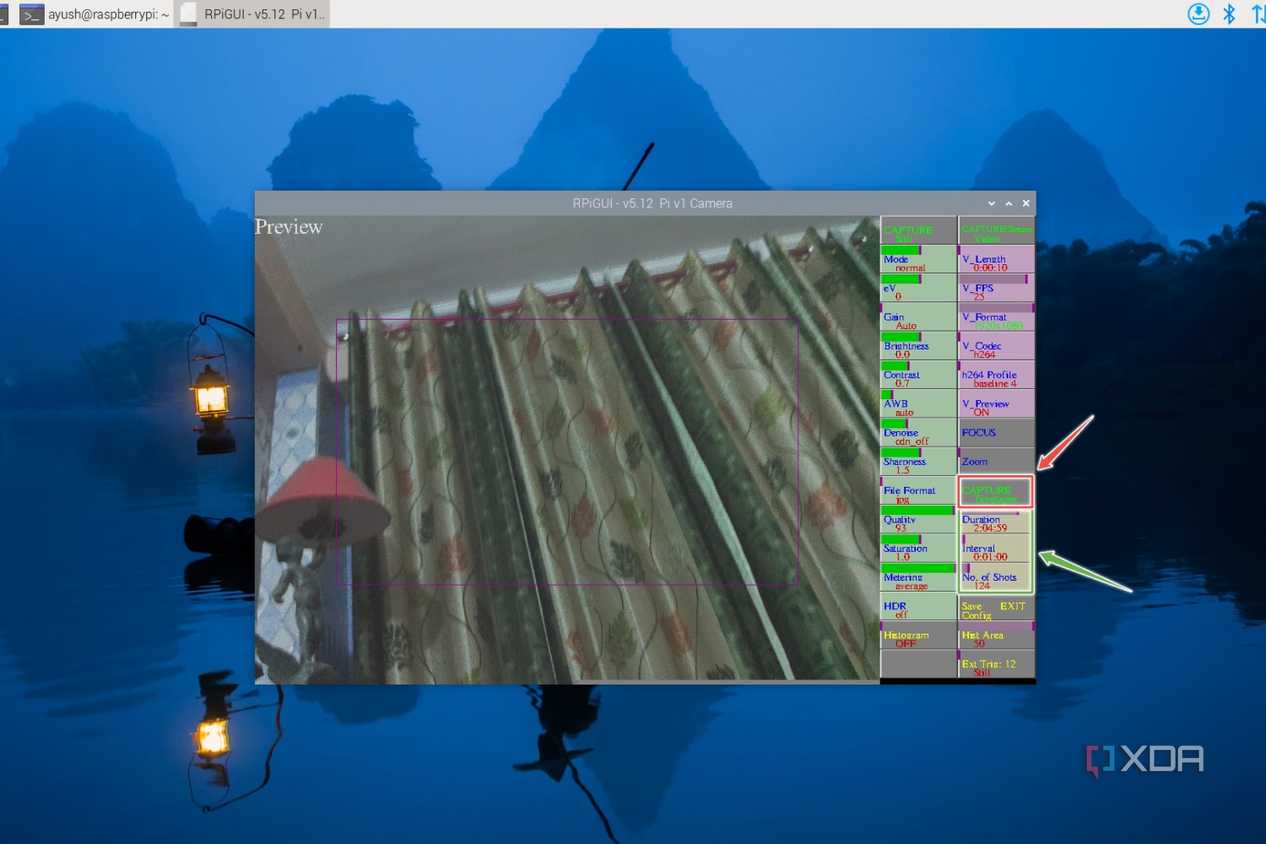Adjust the Contrast control
Image resolution: width=1266 pixels, height=844 pixels.
pyautogui.click(x=918, y=376)
